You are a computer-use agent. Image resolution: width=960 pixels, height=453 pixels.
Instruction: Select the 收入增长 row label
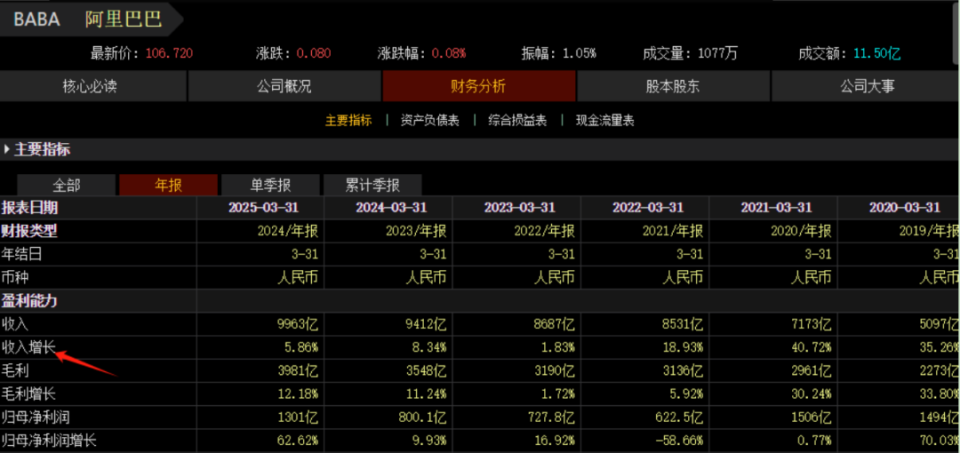tap(29, 348)
